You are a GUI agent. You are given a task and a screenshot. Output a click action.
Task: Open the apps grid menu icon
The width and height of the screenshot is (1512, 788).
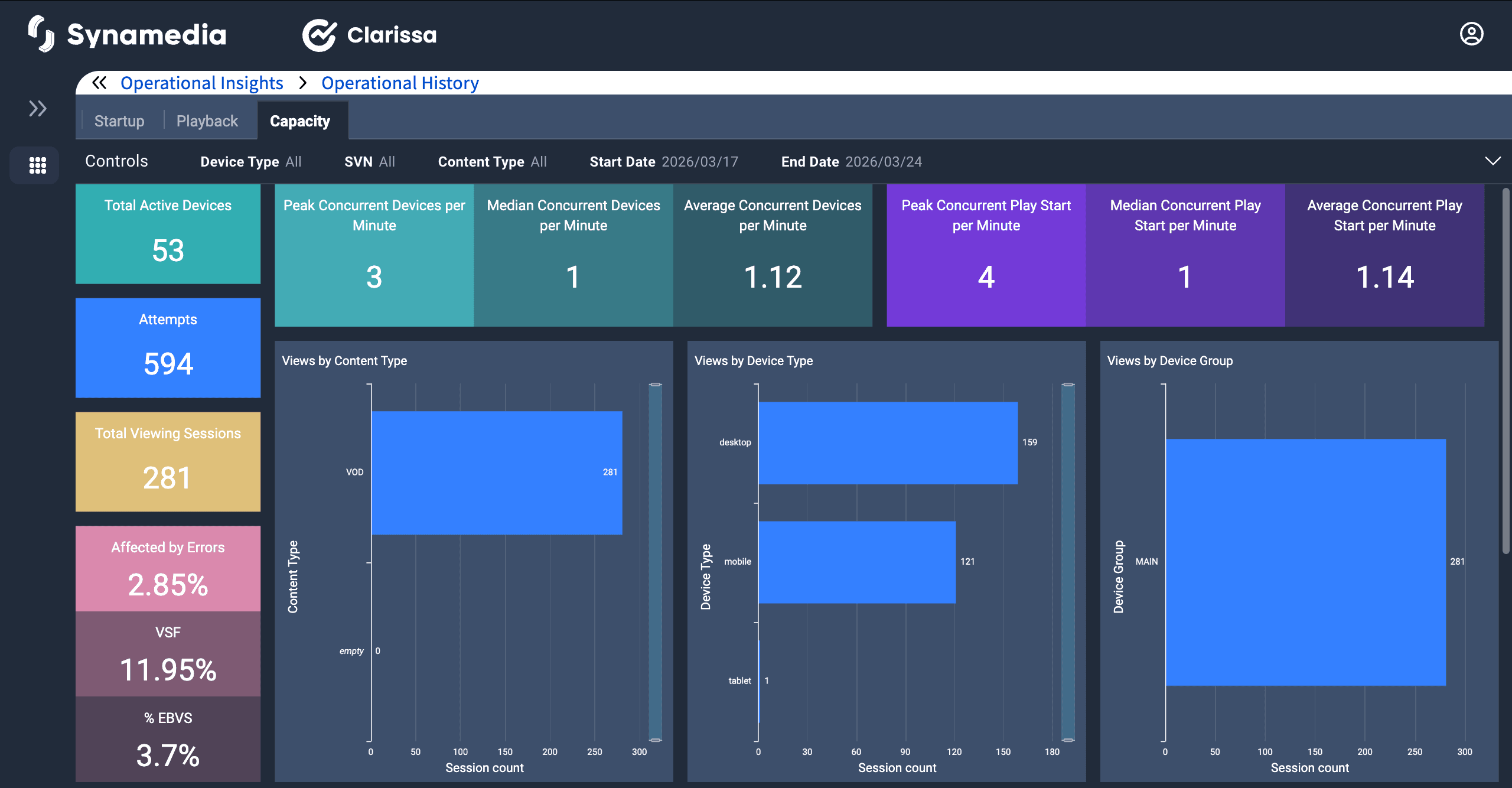(x=37, y=165)
